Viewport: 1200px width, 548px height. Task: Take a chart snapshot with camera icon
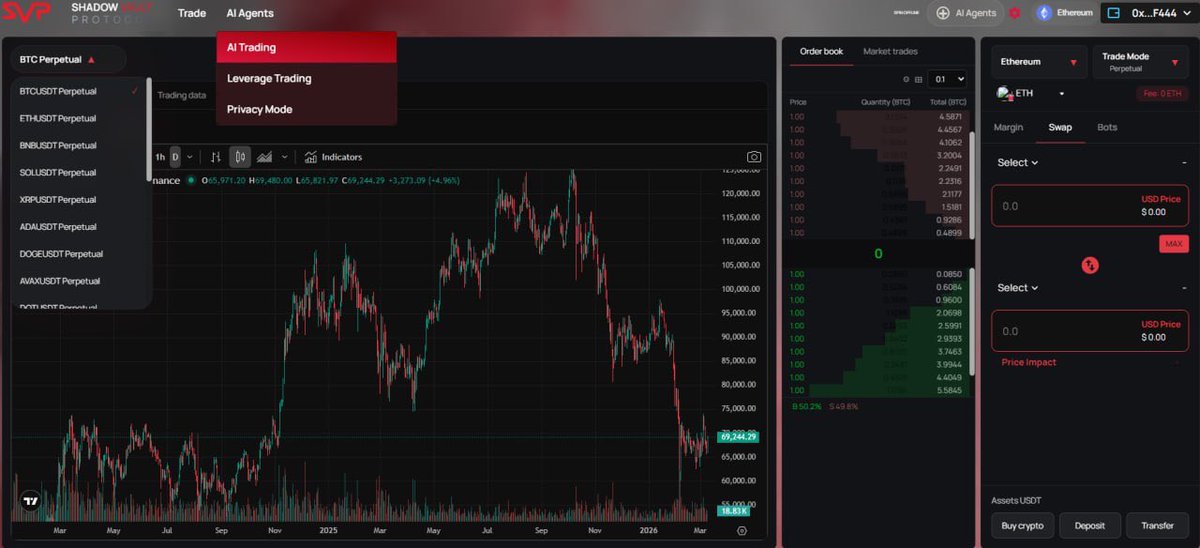tap(754, 157)
